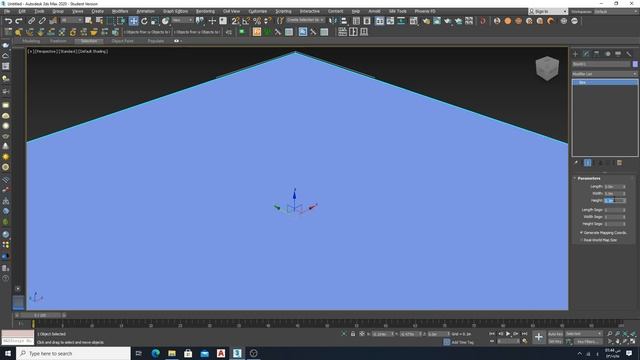Open the selection filter dropdown
640x360 pixels.
(72, 20)
